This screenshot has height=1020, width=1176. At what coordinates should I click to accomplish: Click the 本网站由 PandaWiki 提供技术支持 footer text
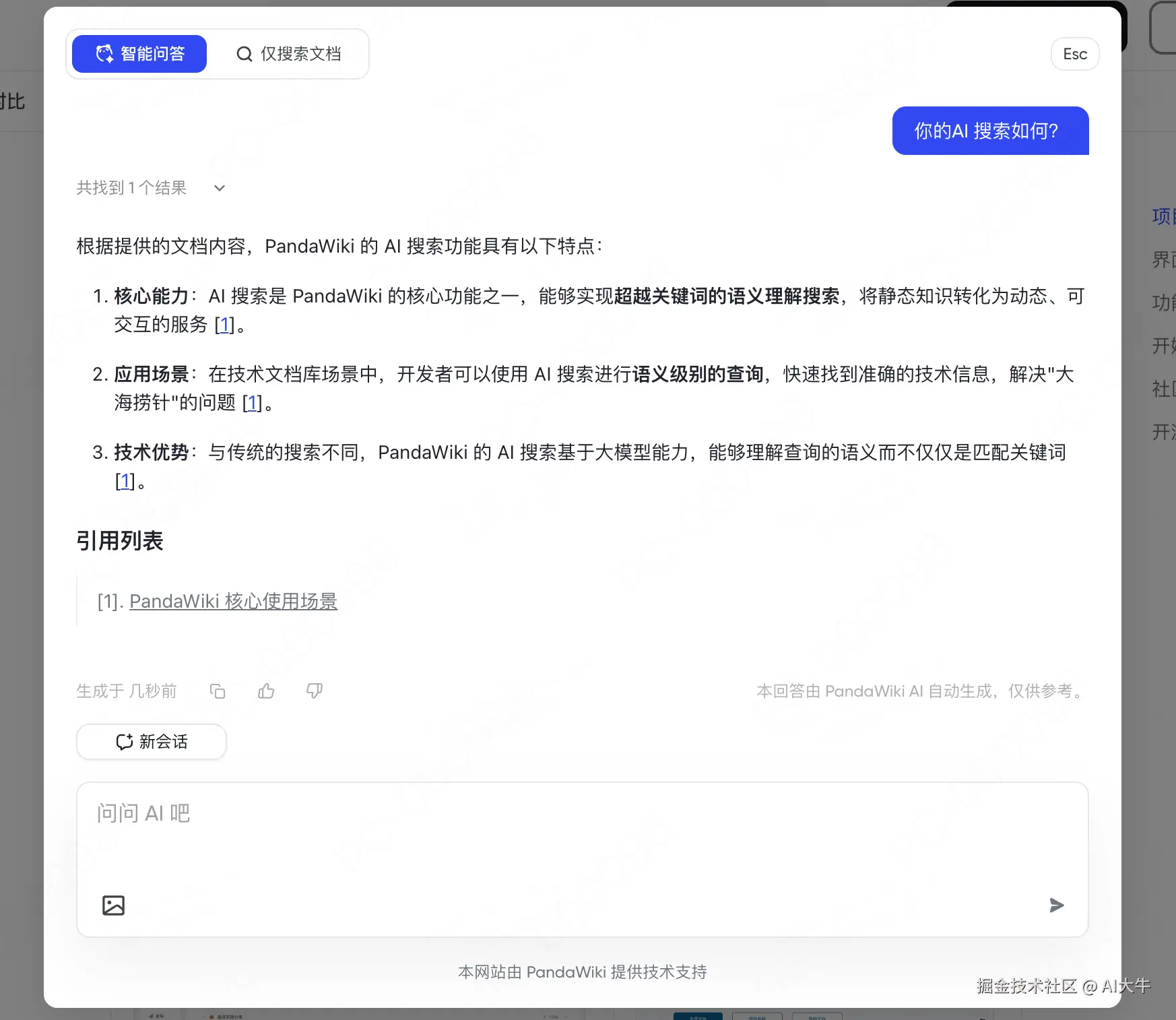pos(583,972)
